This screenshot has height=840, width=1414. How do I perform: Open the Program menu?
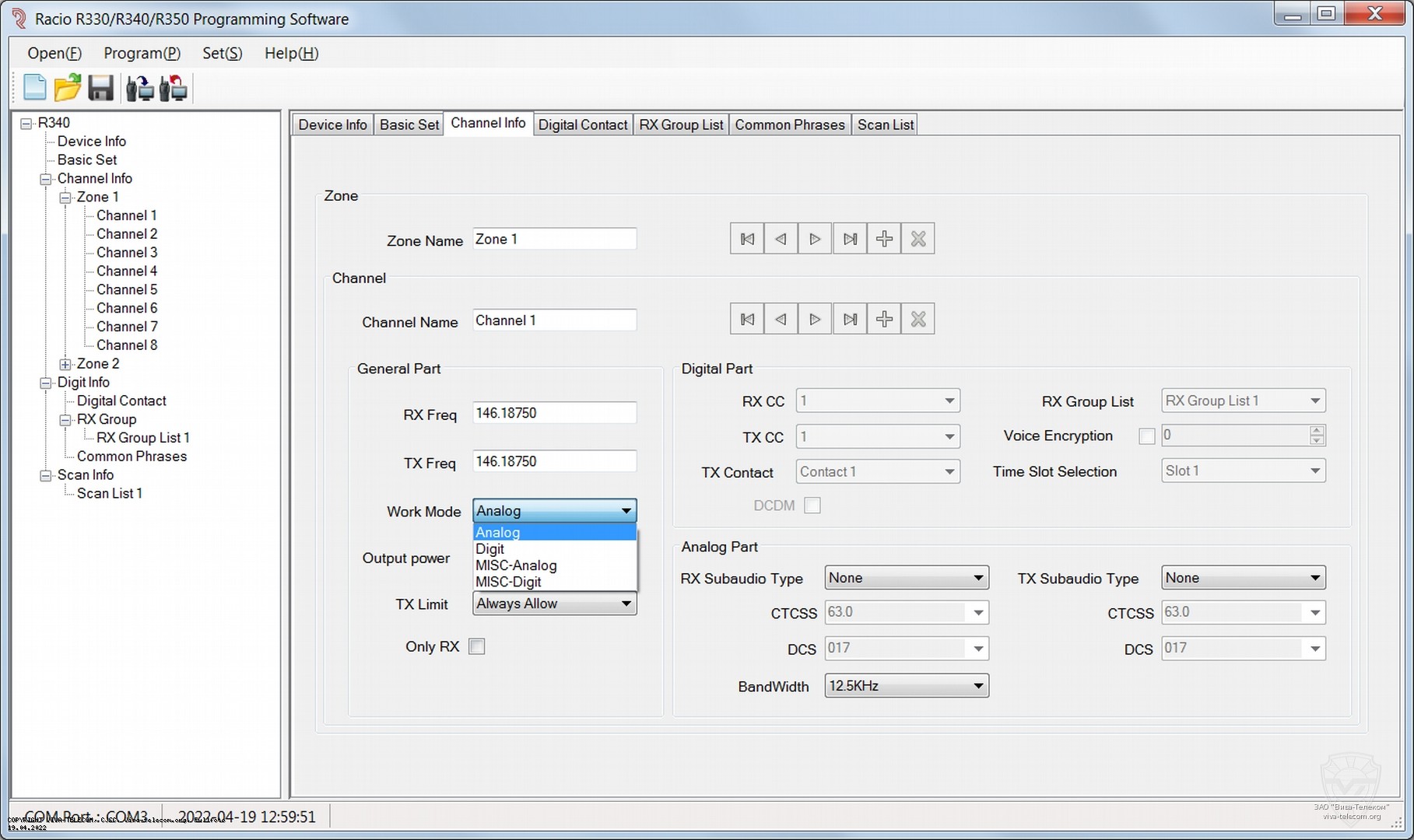click(142, 53)
